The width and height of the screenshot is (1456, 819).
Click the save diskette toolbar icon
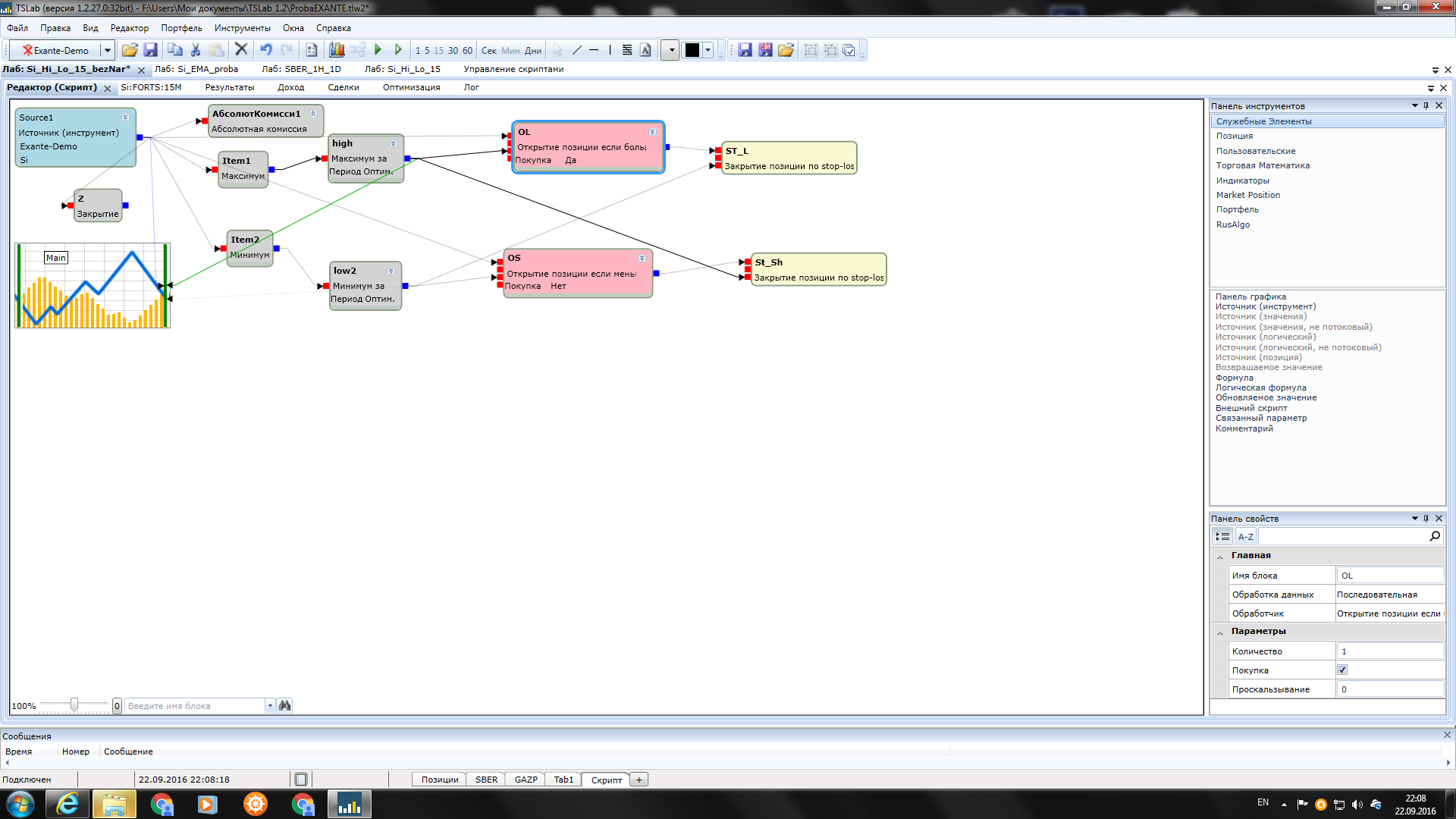click(x=150, y=50)
